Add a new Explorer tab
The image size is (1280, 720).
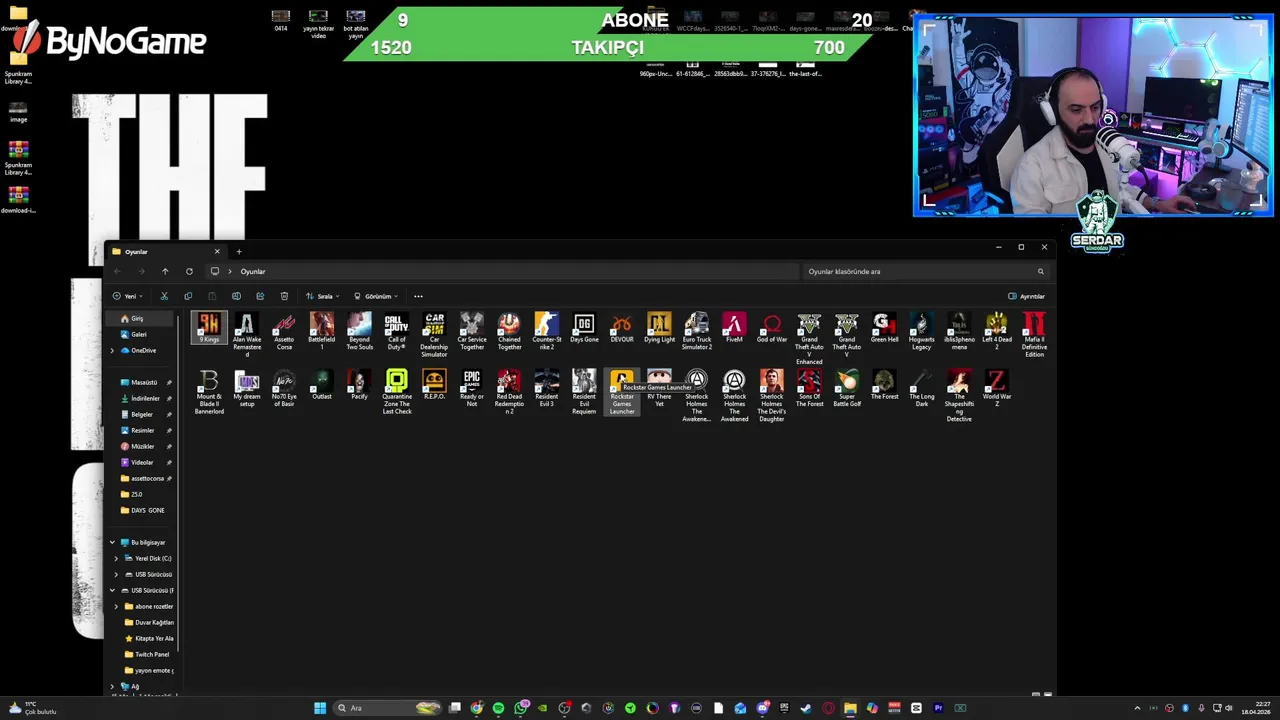[239, 251]
